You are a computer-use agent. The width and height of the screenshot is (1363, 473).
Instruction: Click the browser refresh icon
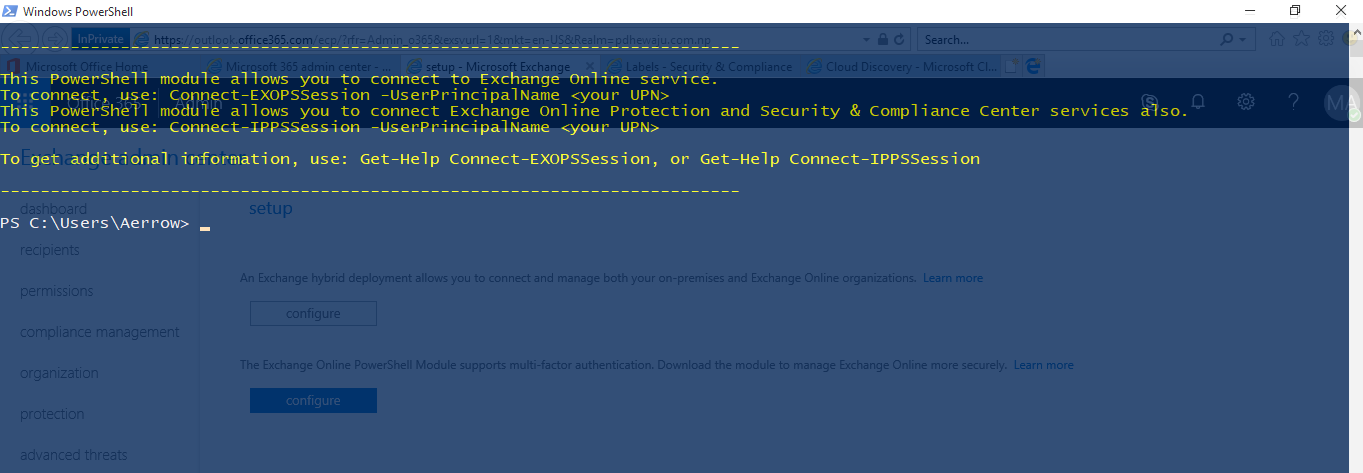[899, 39]
